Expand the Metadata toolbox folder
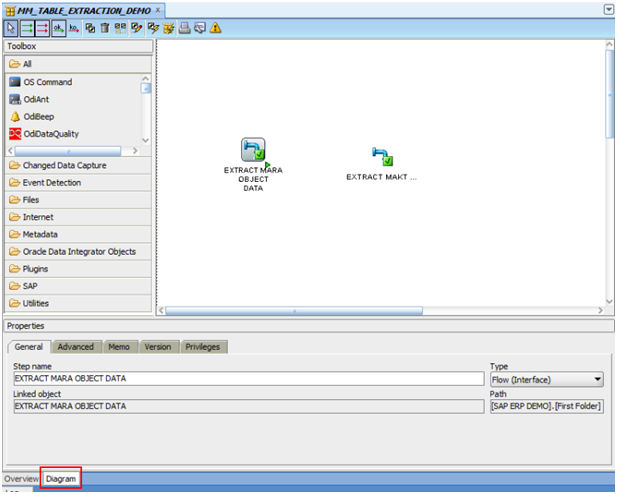Image resolution: width=617 pixels, height=494 pixels. [78, 235]
